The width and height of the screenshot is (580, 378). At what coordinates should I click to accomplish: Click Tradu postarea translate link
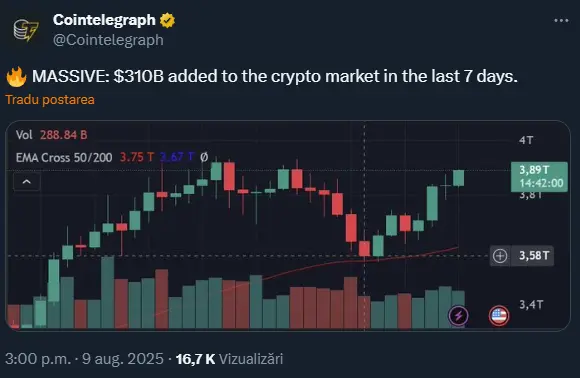(x=50, y=99)
